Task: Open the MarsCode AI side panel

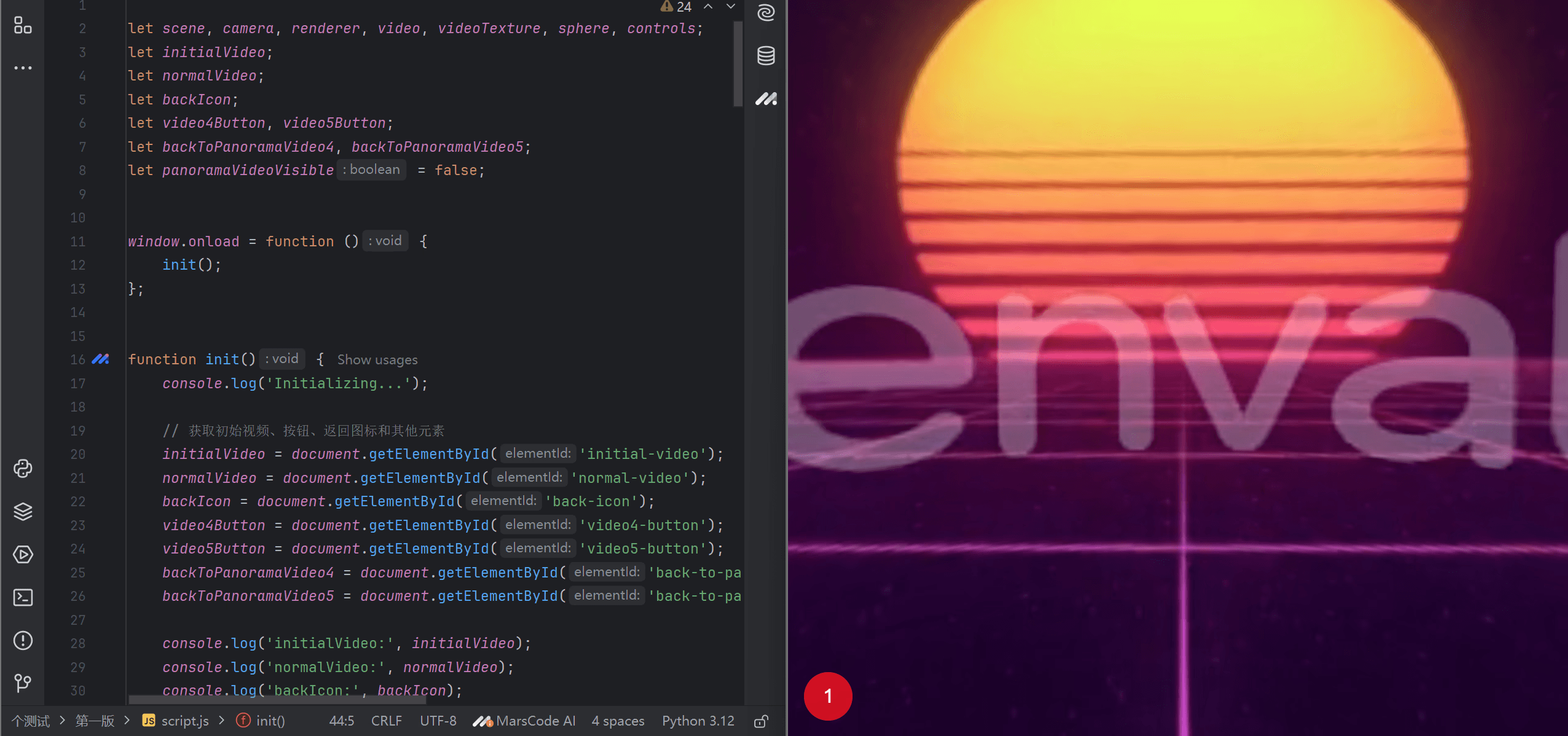Action: coord(766,98)
